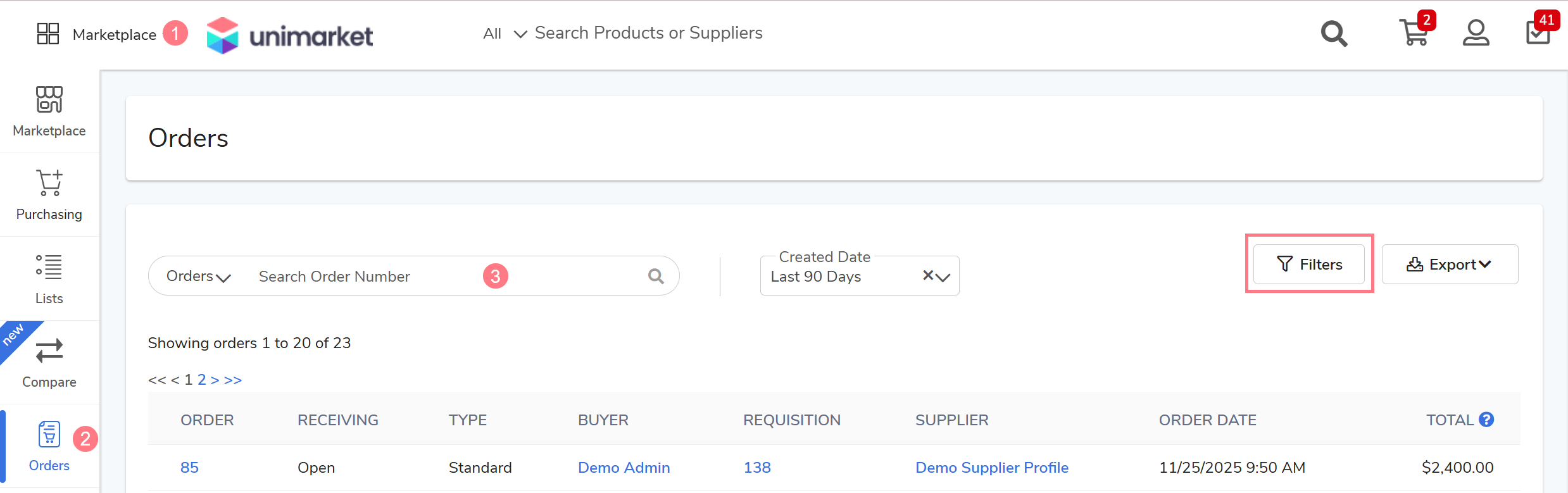Open the shopping cart icon
Viewport: 1568px width, 493px height.
coord(1414,33)
